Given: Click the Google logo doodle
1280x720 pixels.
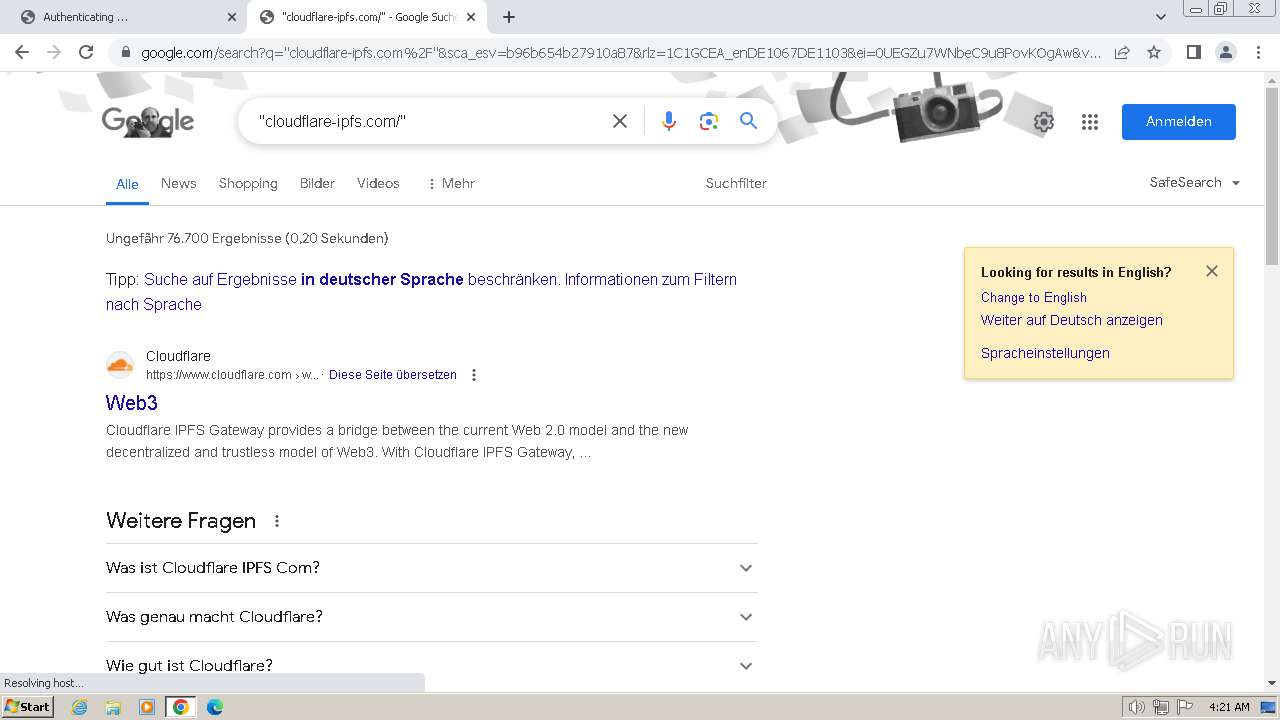Looking at the screenshot, I should (x=148, y=121).
